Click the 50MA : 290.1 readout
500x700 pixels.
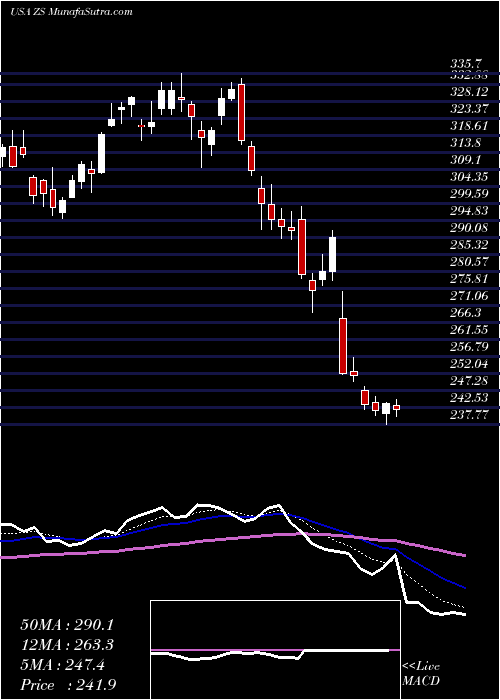[x=67, y=625]
